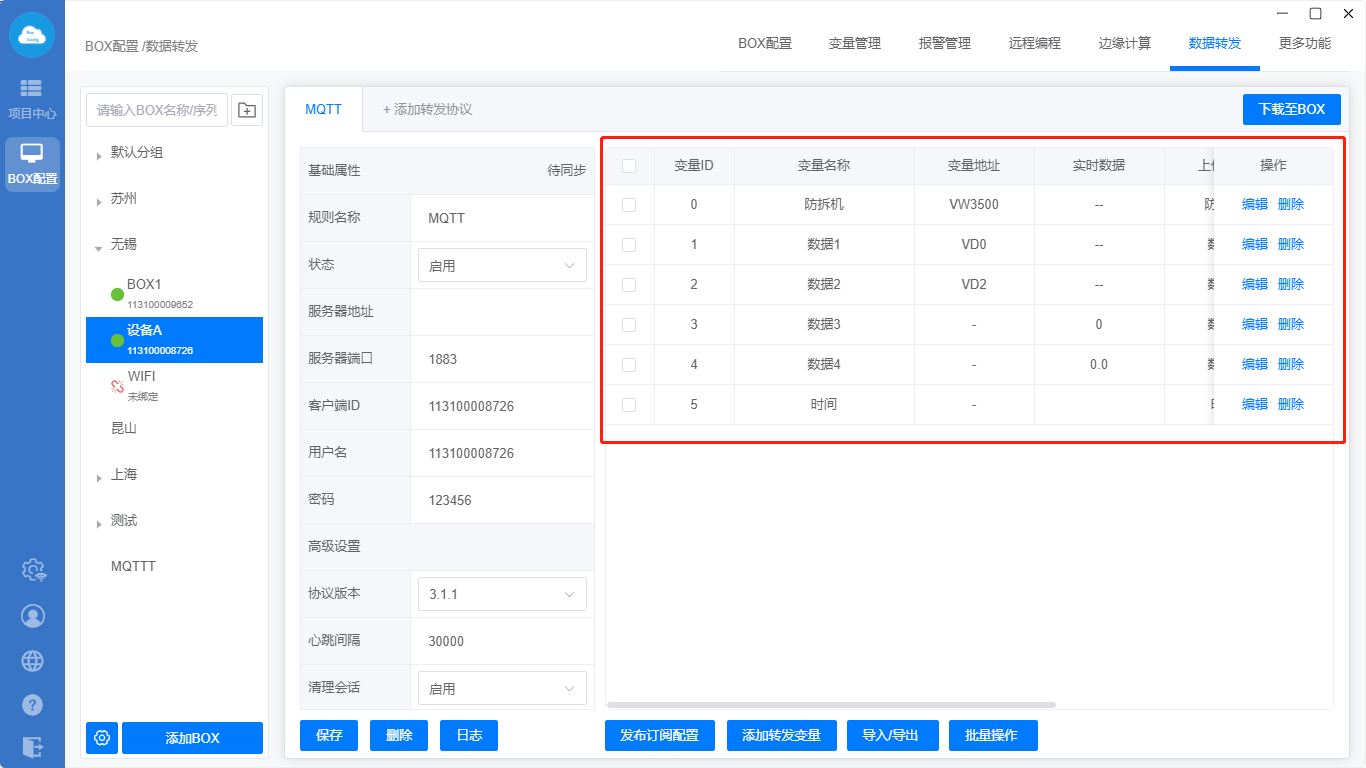
Task: Open the 边缘计算 tab
Action: point(1124,43)
